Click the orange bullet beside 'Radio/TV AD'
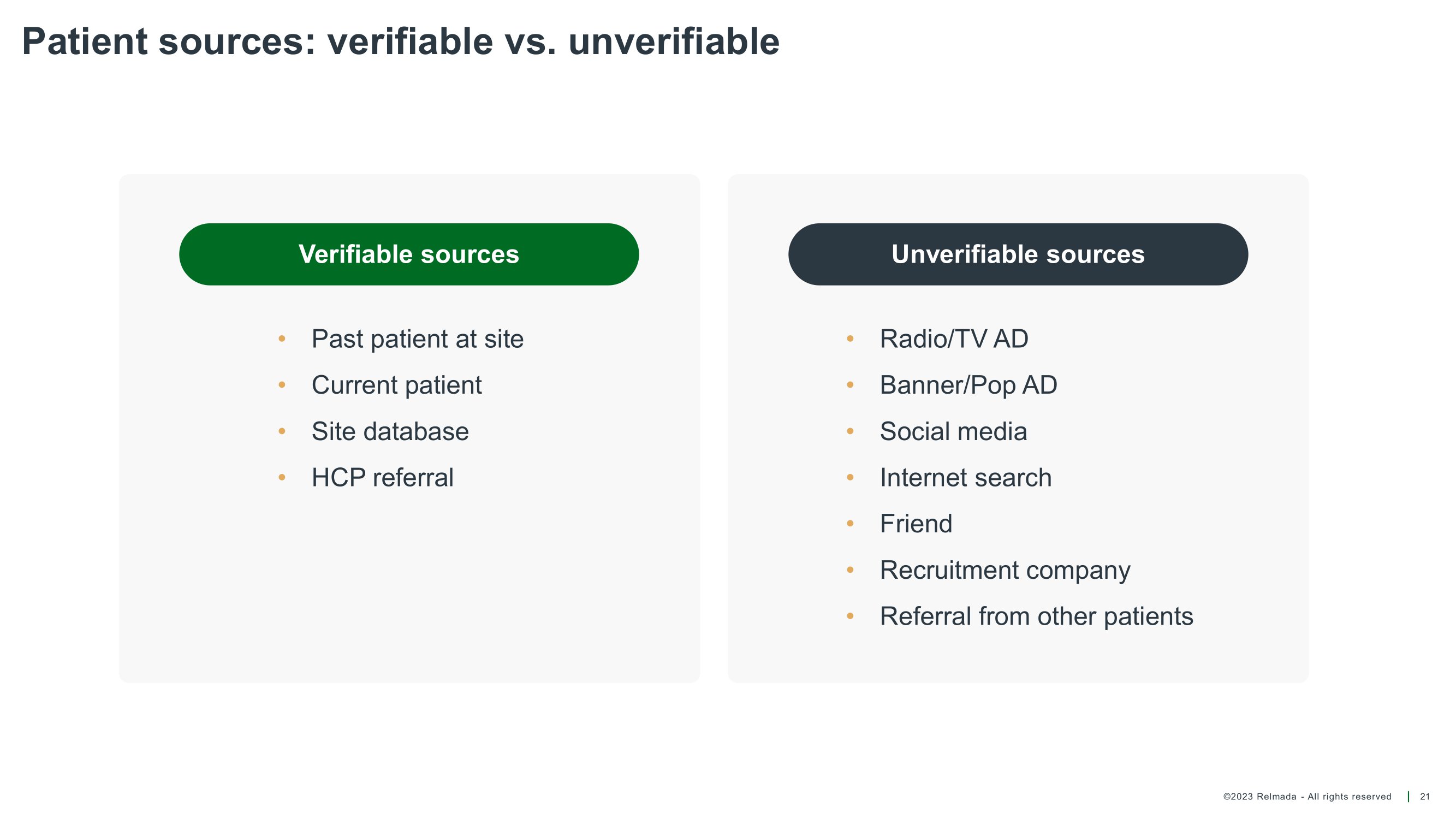This screenshot has width=1456, height=819. pyautogui.click(x=850, y=339)
